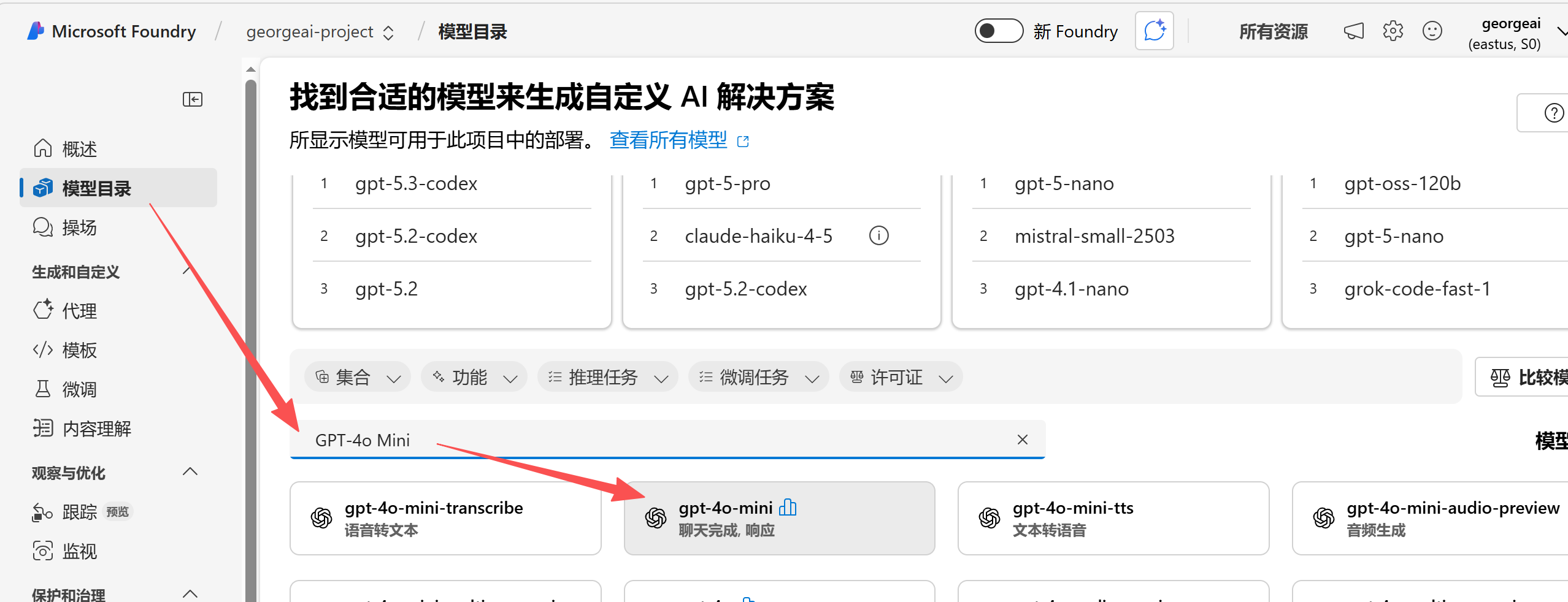Click the 所有资源 button
This screenshot has height=602, width=1568.
(x=1274, y=31)
